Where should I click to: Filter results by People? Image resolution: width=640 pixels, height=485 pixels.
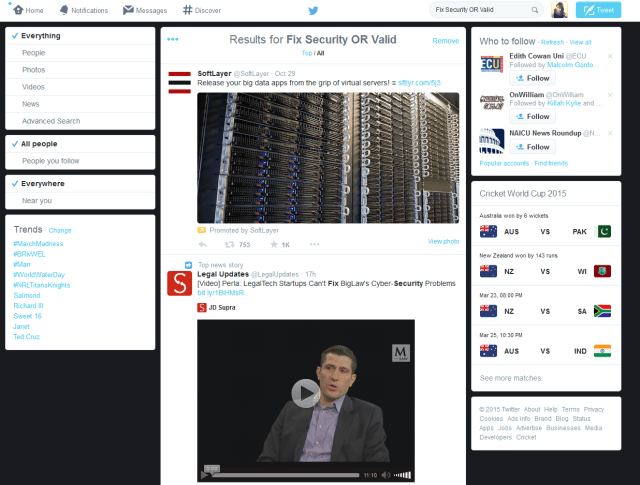80,53
